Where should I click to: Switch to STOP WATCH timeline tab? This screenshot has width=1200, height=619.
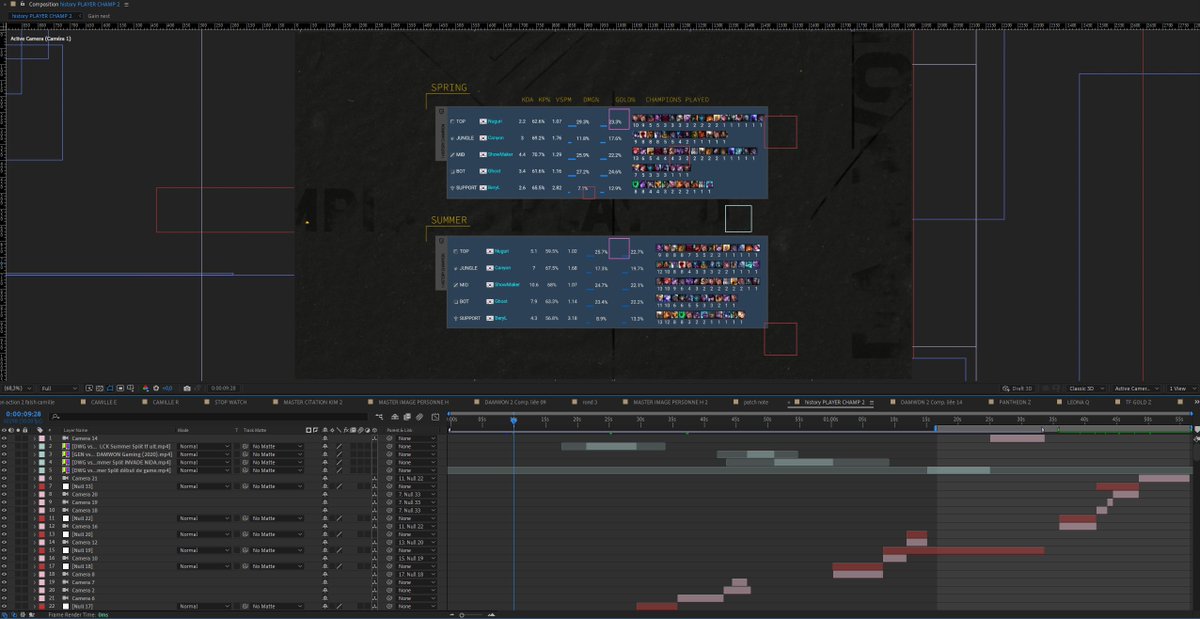click(x=230, y=401)
